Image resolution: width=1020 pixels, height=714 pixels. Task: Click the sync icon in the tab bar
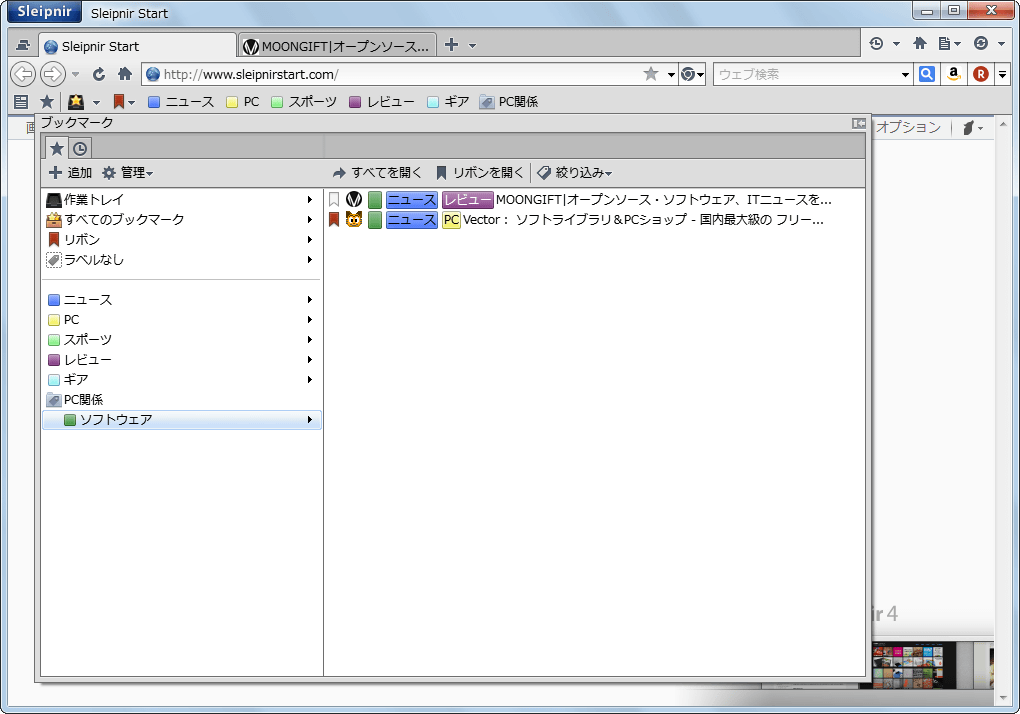pyautogui.click(x=981, y=44)
